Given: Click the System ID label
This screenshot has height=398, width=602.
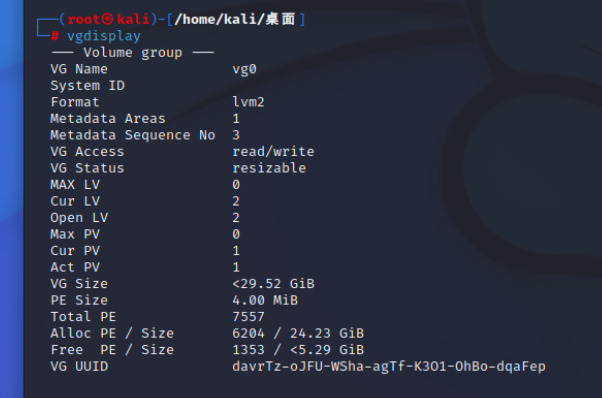Looking at the screenshot, I should (88, 86).
